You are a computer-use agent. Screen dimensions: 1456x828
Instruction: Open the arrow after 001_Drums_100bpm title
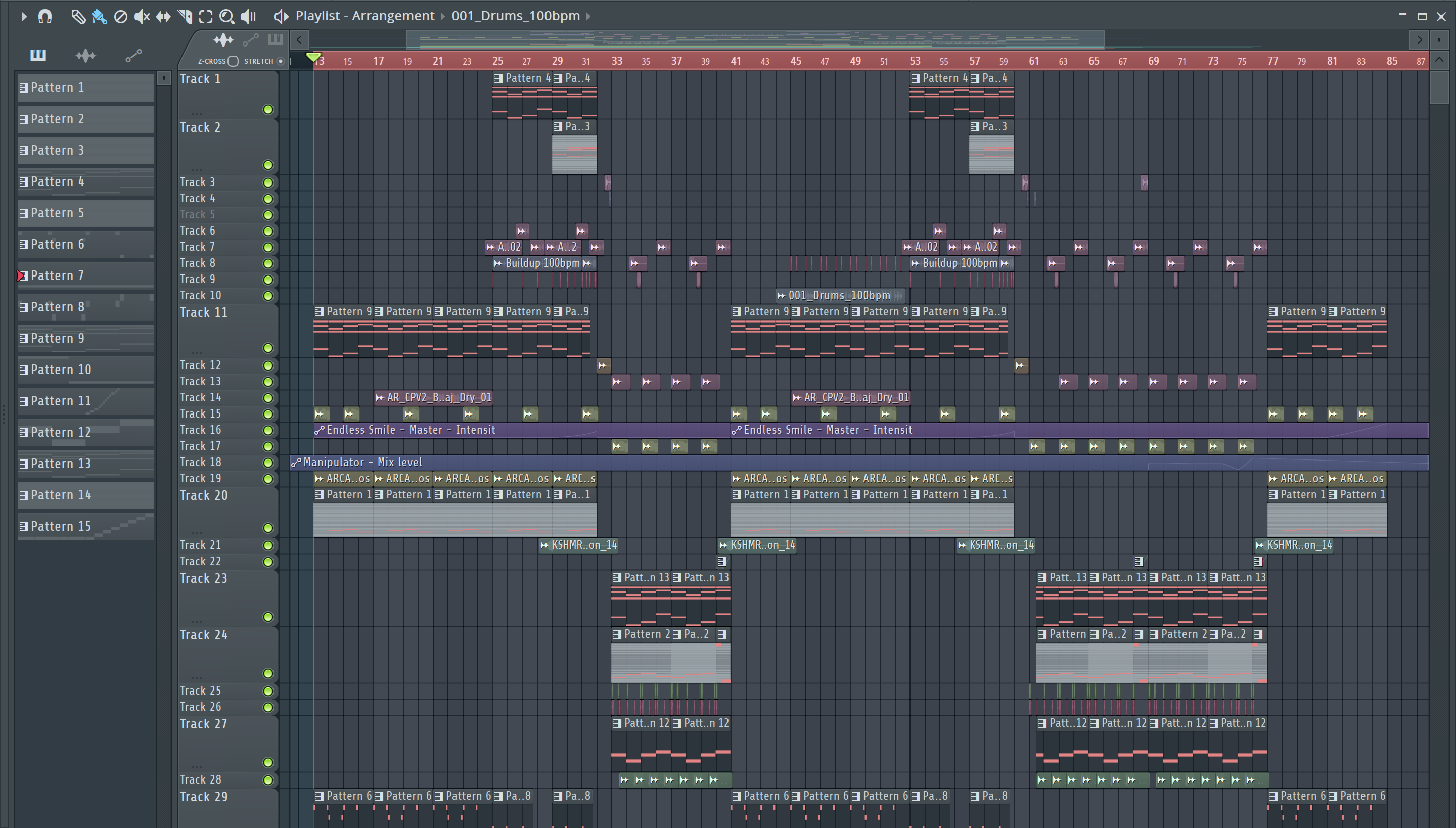click(588, 17)
